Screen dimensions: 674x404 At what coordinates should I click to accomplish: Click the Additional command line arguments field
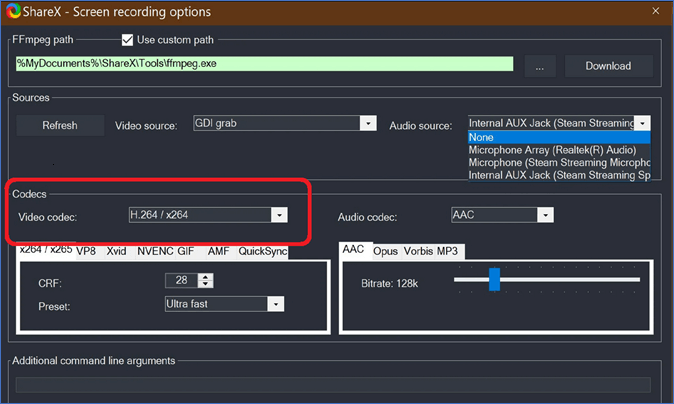click(330, 385)
